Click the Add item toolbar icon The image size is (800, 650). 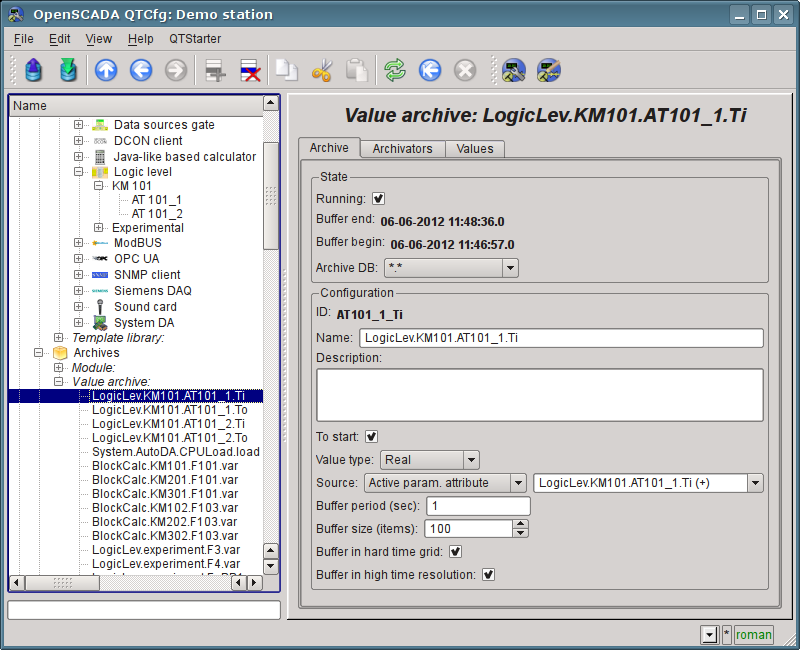pyautogui.click(x=213, y=70)
